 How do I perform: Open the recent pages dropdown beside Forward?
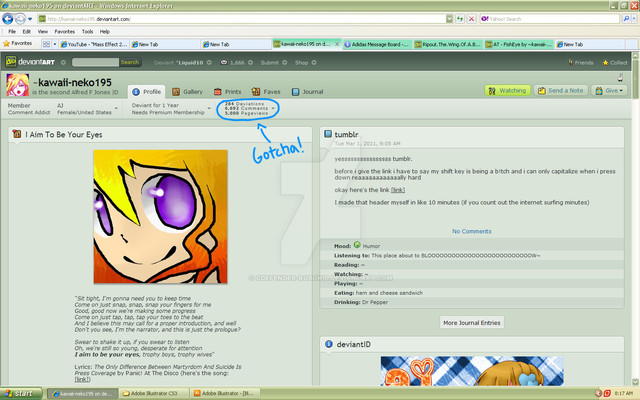coord(30,19)
